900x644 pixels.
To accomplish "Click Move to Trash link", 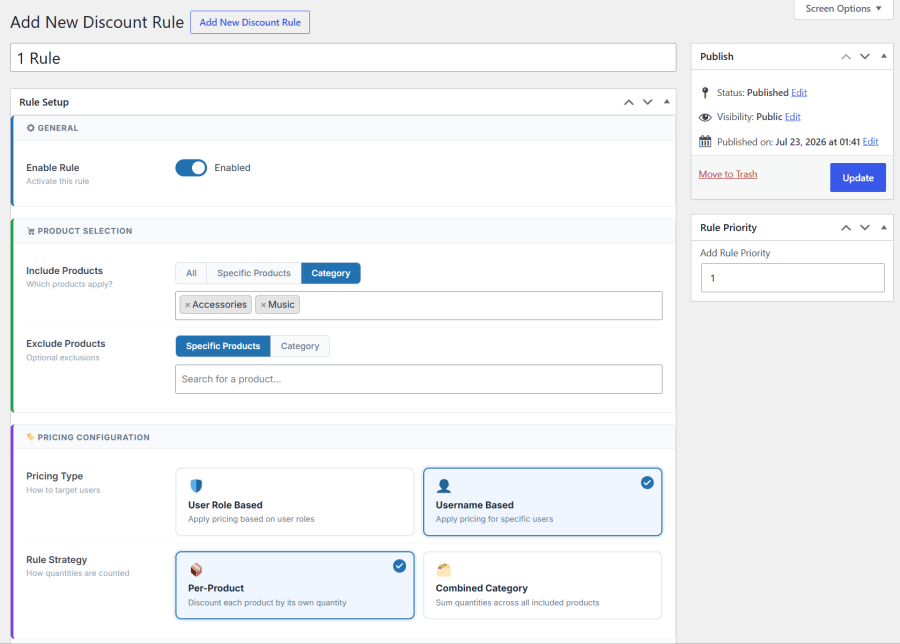I will pos(728,174).
